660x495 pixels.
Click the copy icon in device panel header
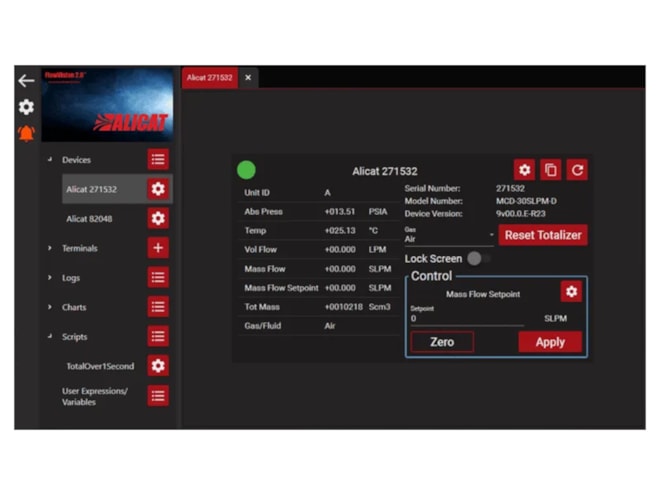pos(551,170)
